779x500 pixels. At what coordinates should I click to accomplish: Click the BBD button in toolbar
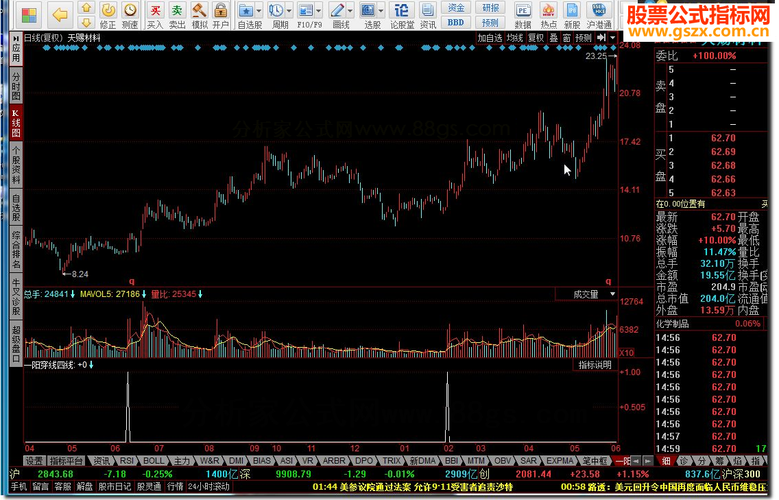coord(456,22)
